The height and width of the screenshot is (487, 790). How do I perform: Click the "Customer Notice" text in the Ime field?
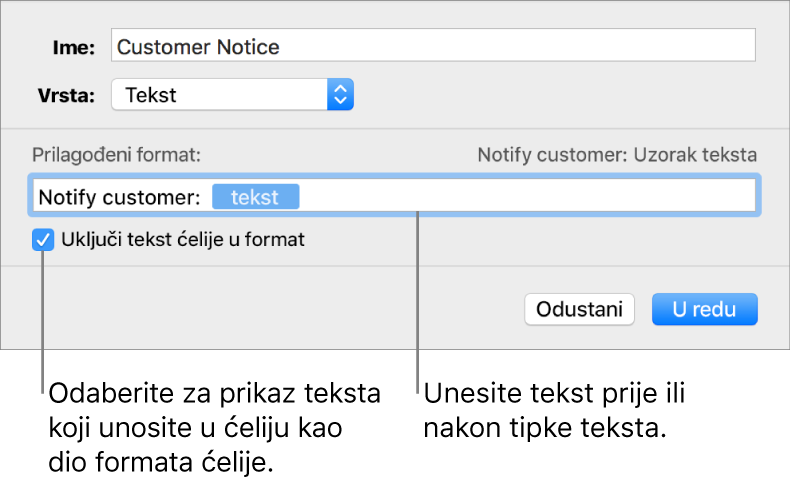click(199, 46)
